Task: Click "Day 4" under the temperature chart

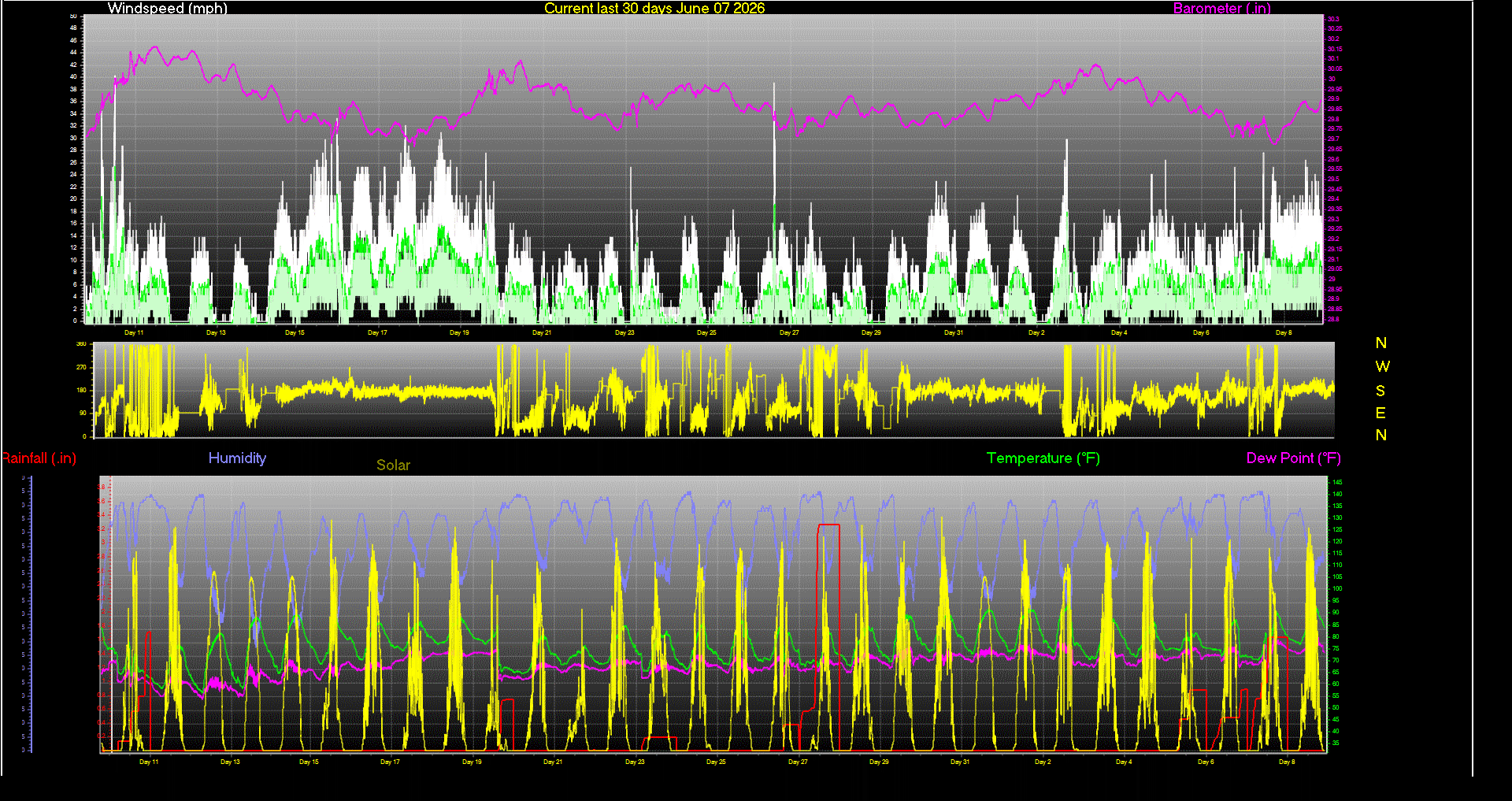Action: pyautogui.click(x=1124, y=762)
